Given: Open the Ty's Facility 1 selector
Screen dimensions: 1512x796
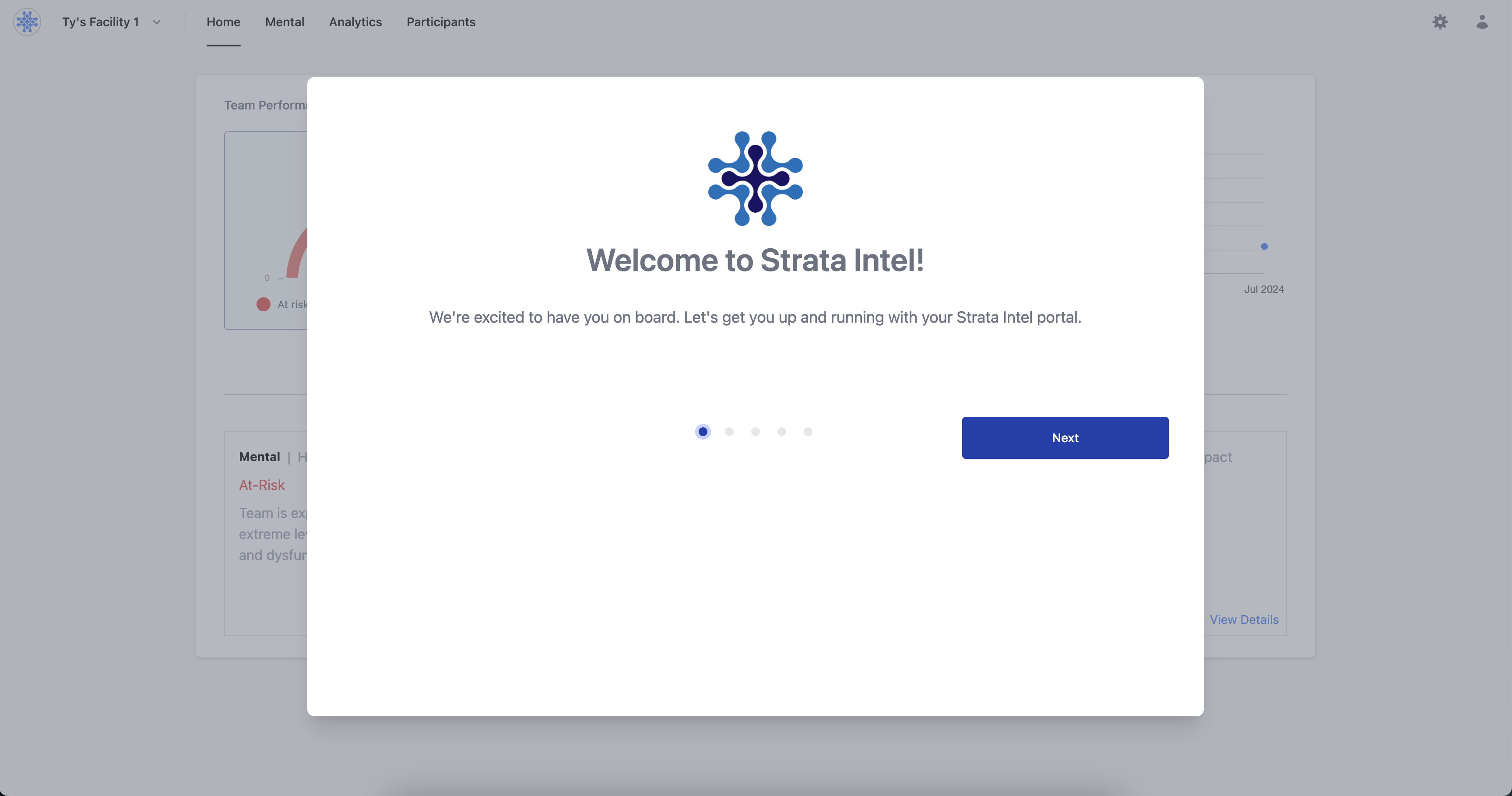Looking at the screenshot, I should coord(100,22).
